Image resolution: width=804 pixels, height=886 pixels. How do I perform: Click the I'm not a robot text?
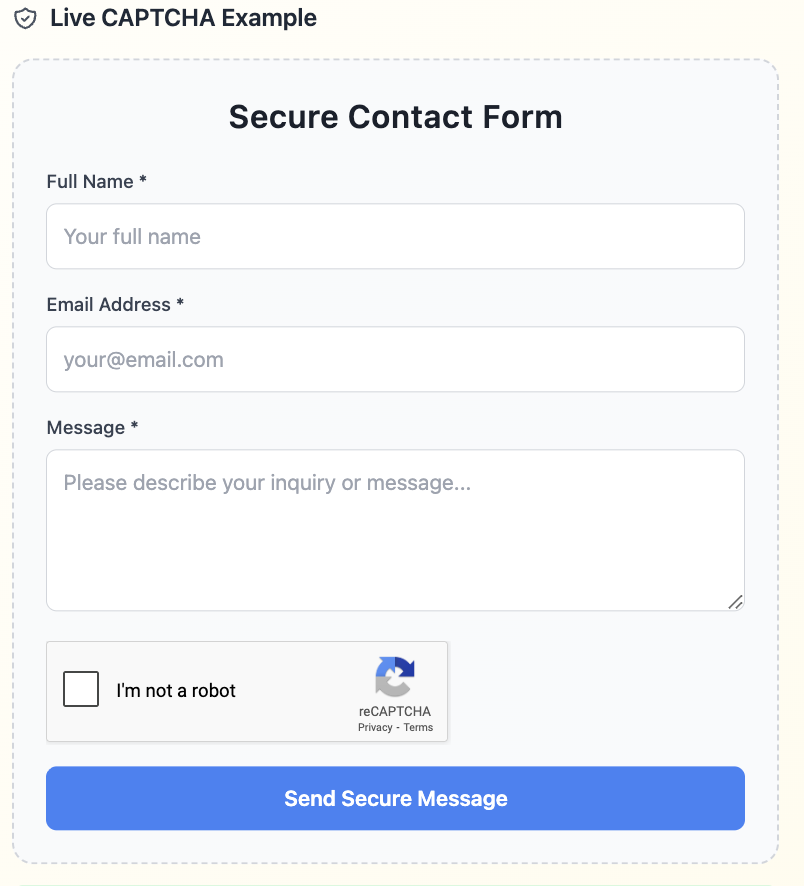coord(176,691)
